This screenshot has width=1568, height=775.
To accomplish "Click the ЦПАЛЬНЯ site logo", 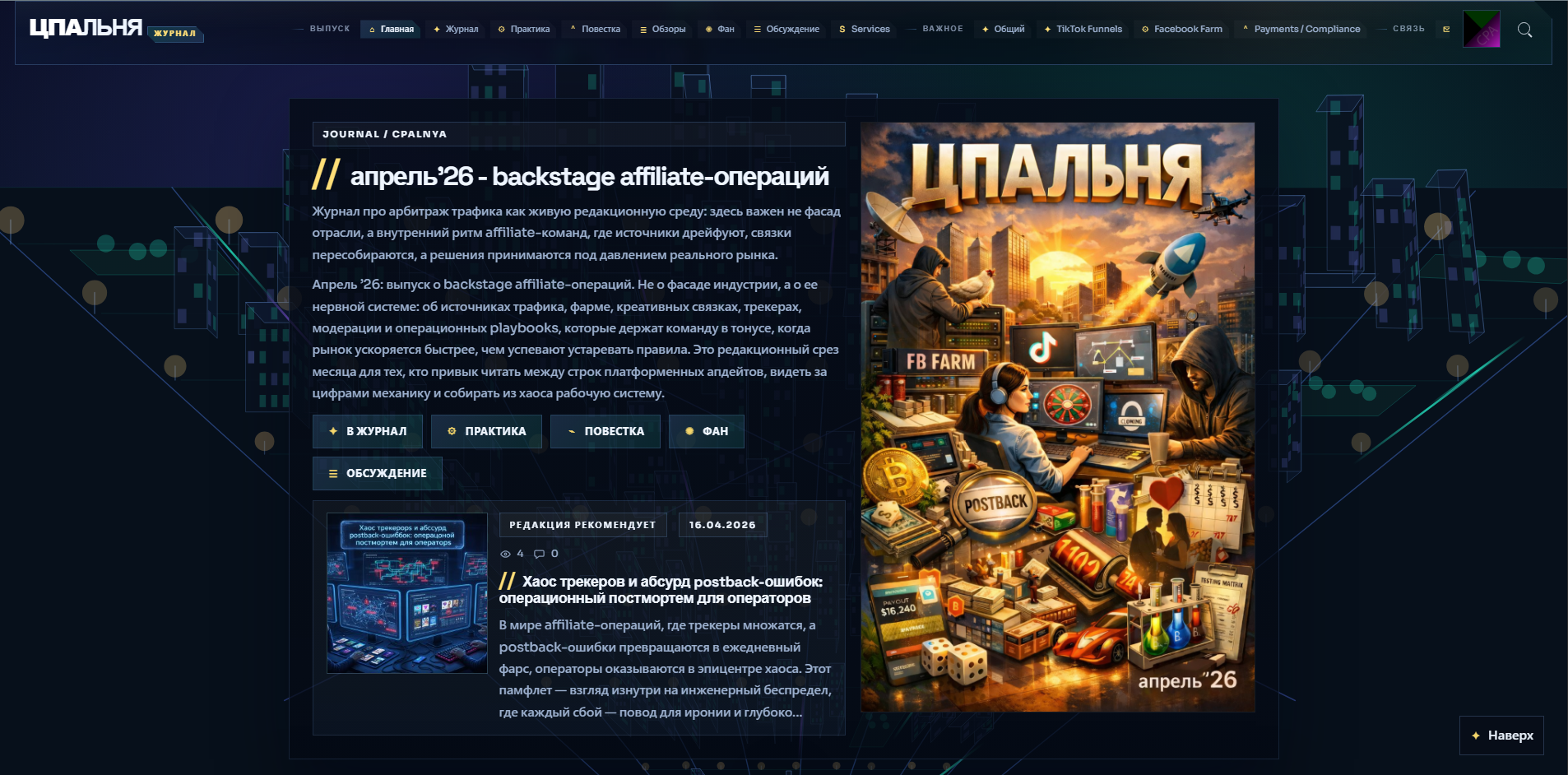I will click(x=86, y=28).
